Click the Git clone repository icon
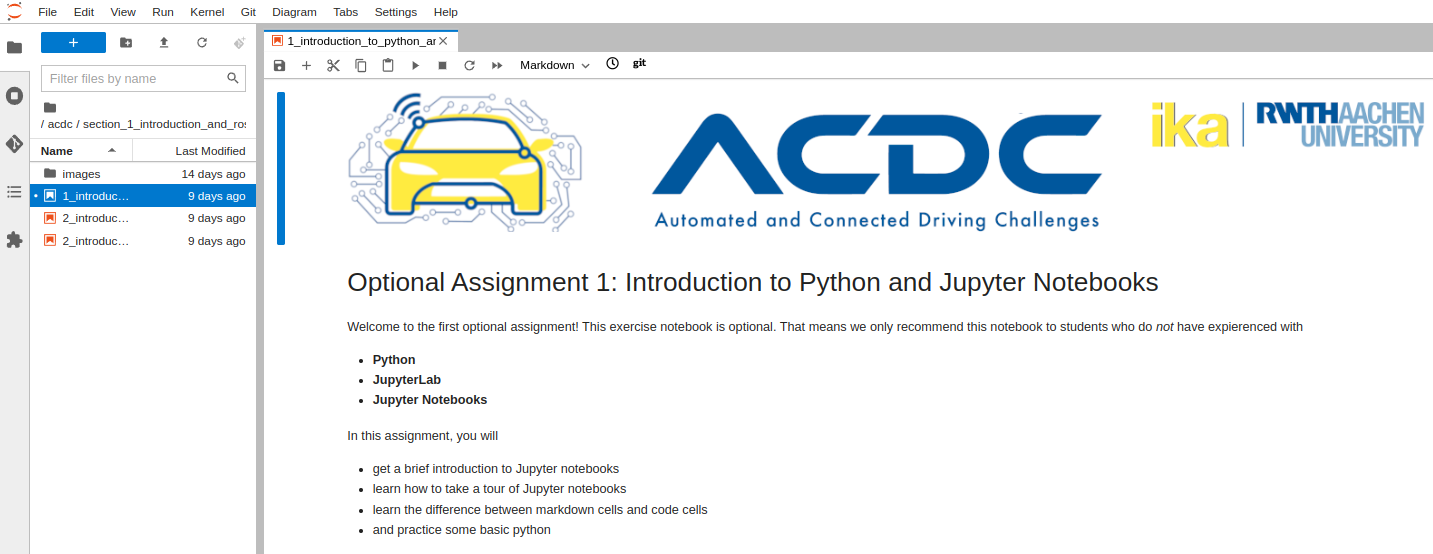The image size is (1433, 554). click(239, 42)
